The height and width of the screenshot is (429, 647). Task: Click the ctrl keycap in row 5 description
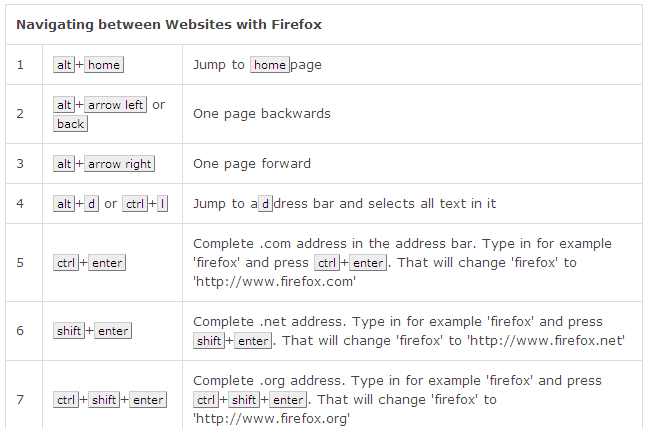[x=326, y=263]
